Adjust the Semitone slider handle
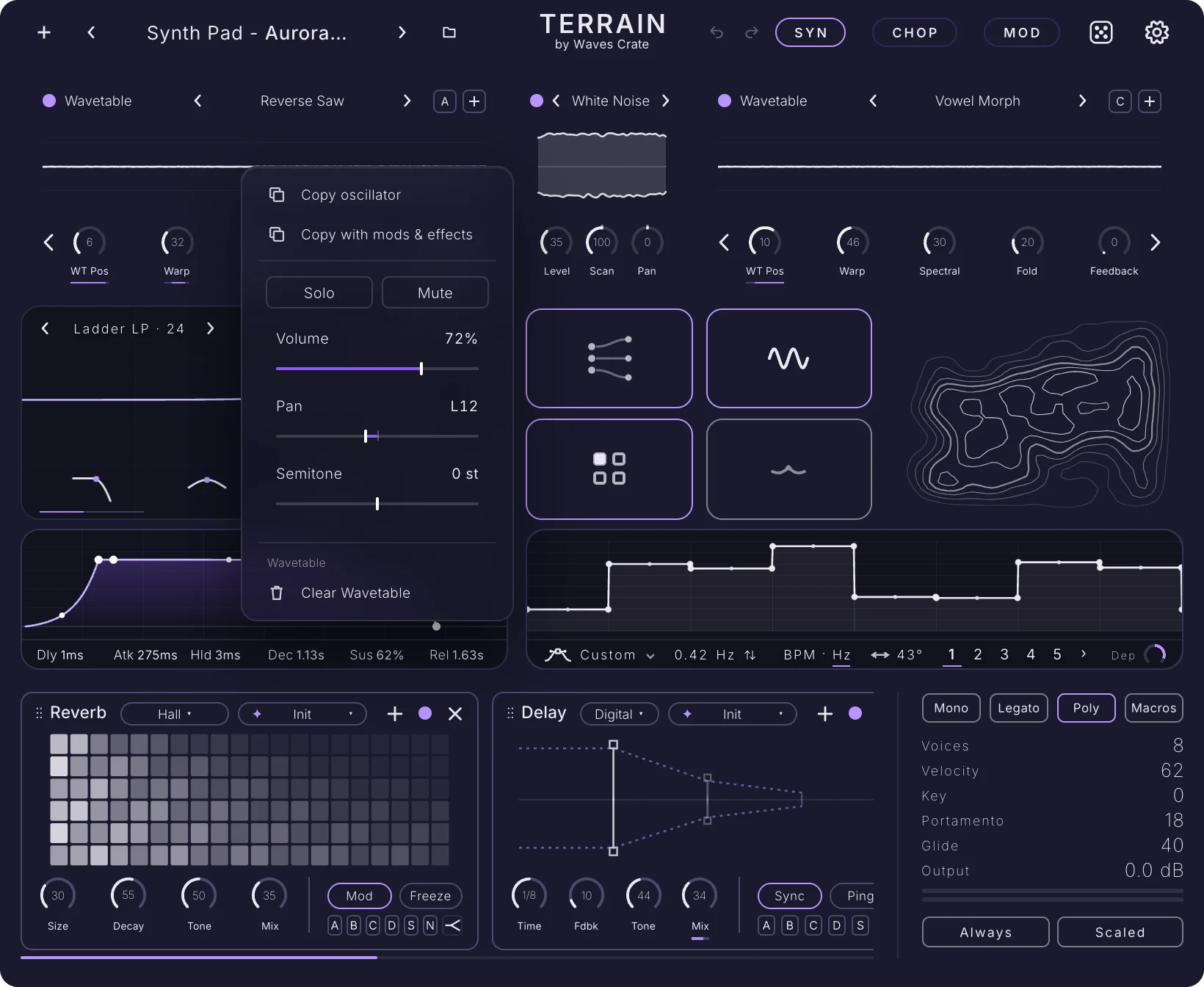 377,504
